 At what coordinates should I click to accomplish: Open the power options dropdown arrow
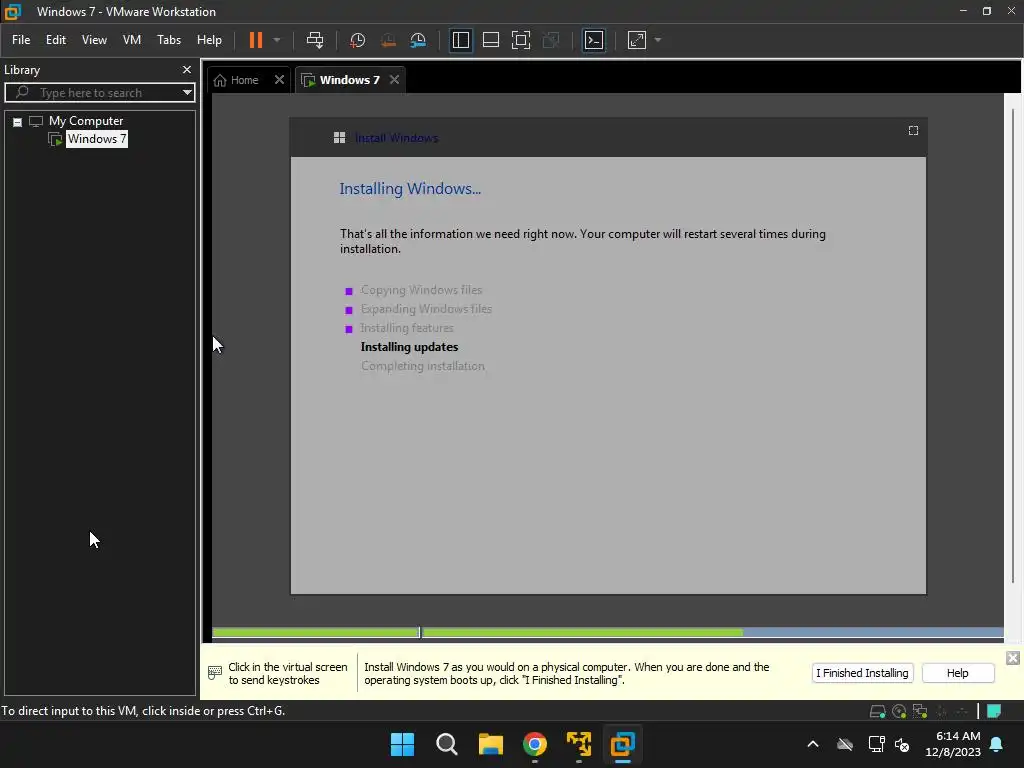pyautogui.click(x=277, y=40)
